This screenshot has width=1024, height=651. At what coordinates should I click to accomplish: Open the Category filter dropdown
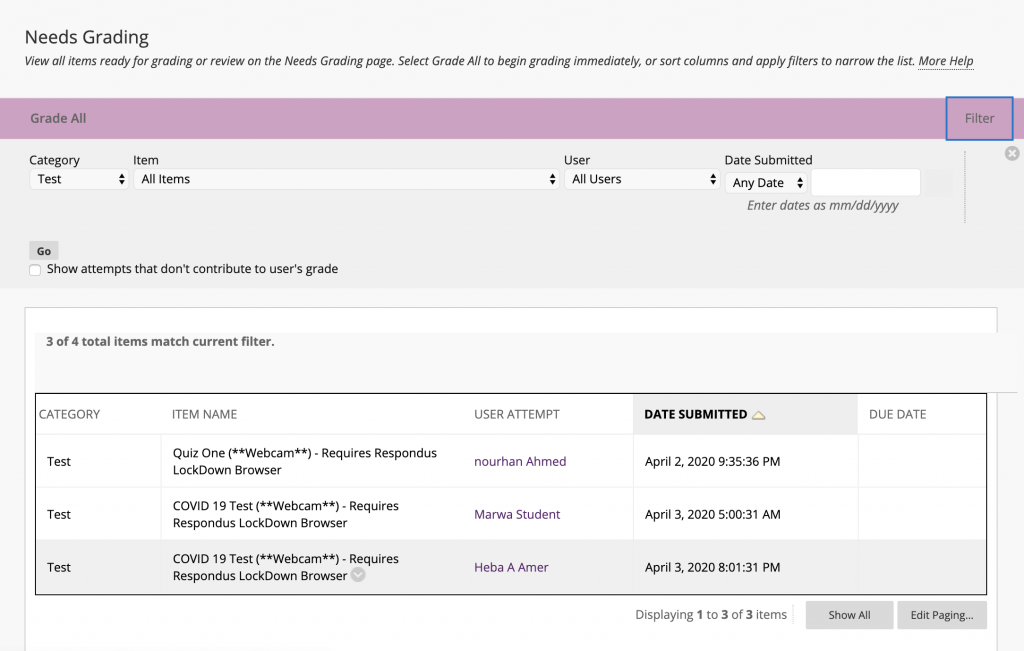pyautogui.click(x=78, y=179)
